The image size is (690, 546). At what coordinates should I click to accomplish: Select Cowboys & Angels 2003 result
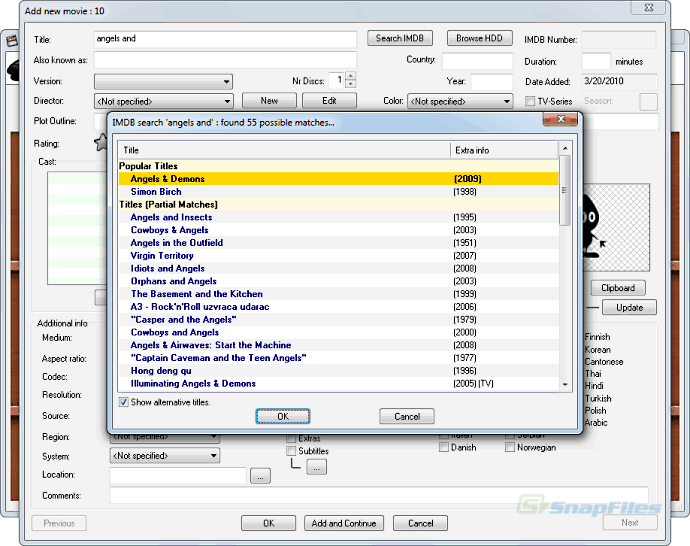(x=338, y=230)
